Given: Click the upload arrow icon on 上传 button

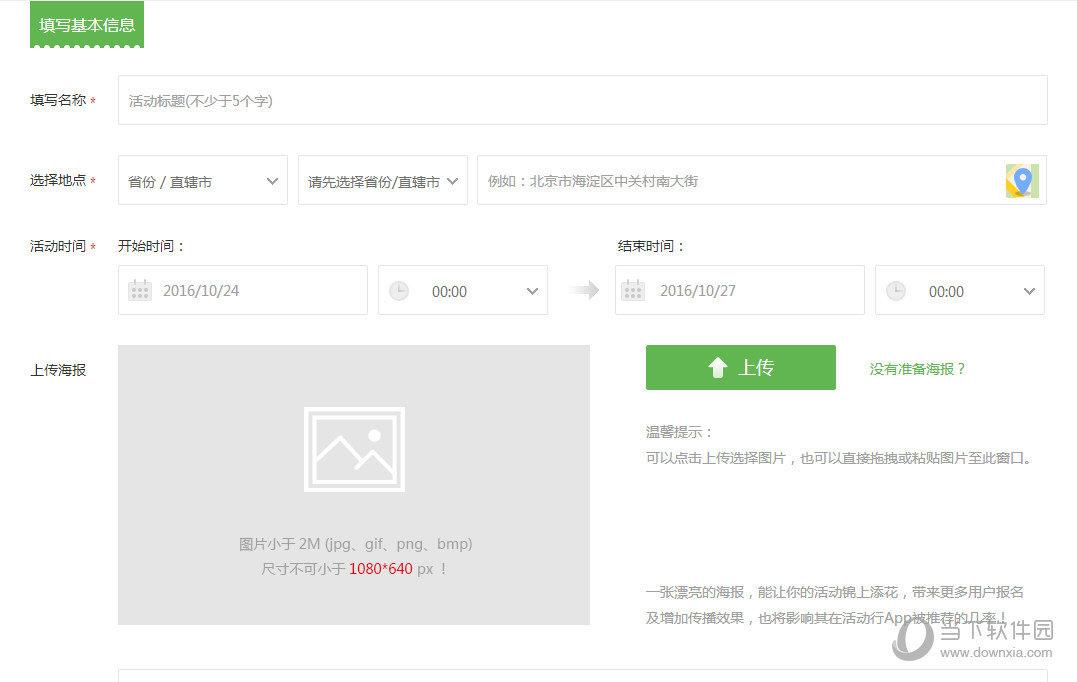Looking at the screenshot, I should click(717, 367).
